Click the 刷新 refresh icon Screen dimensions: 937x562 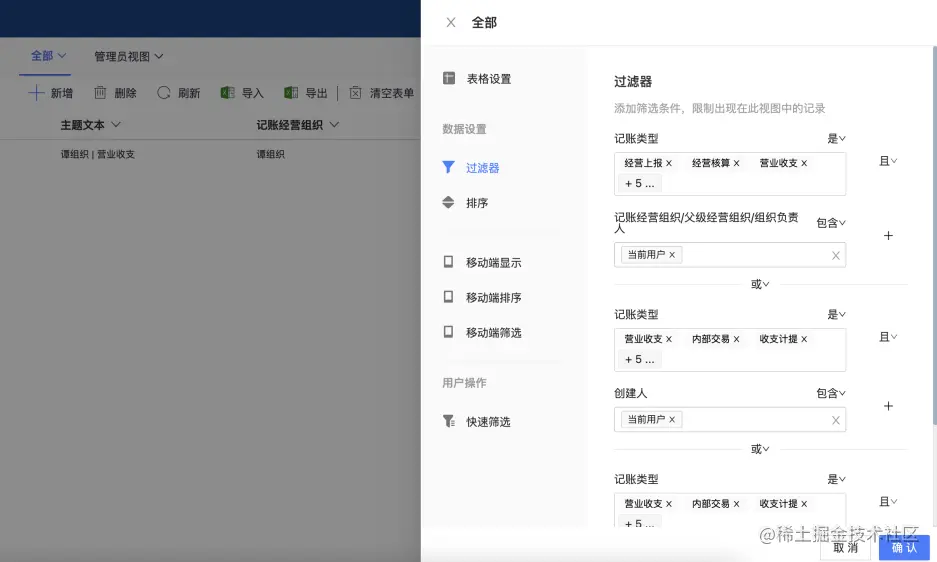click(164, 93)
